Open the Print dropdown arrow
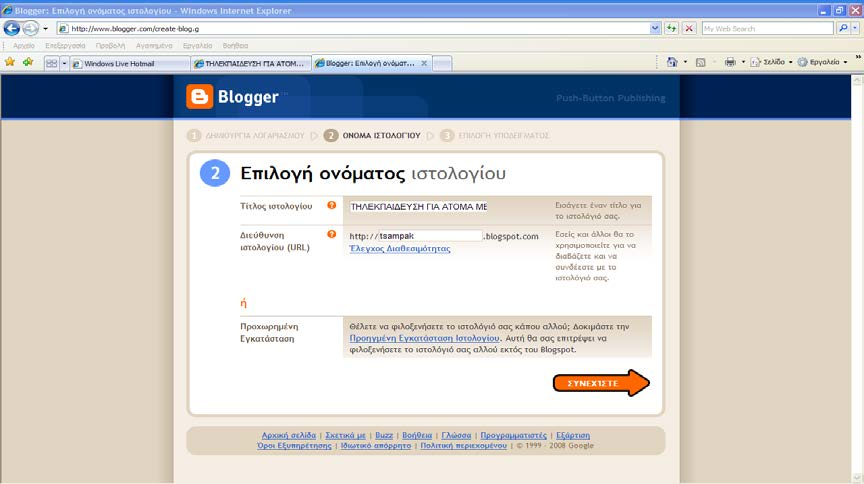The height and width of the screenshot is (484, 864). [743, 62]
